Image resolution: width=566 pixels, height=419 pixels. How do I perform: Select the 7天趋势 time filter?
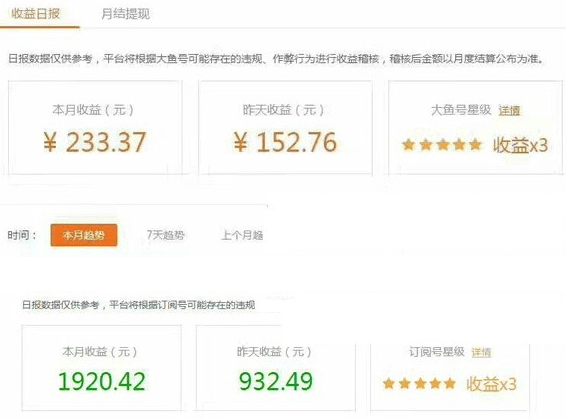coord(165,235)
